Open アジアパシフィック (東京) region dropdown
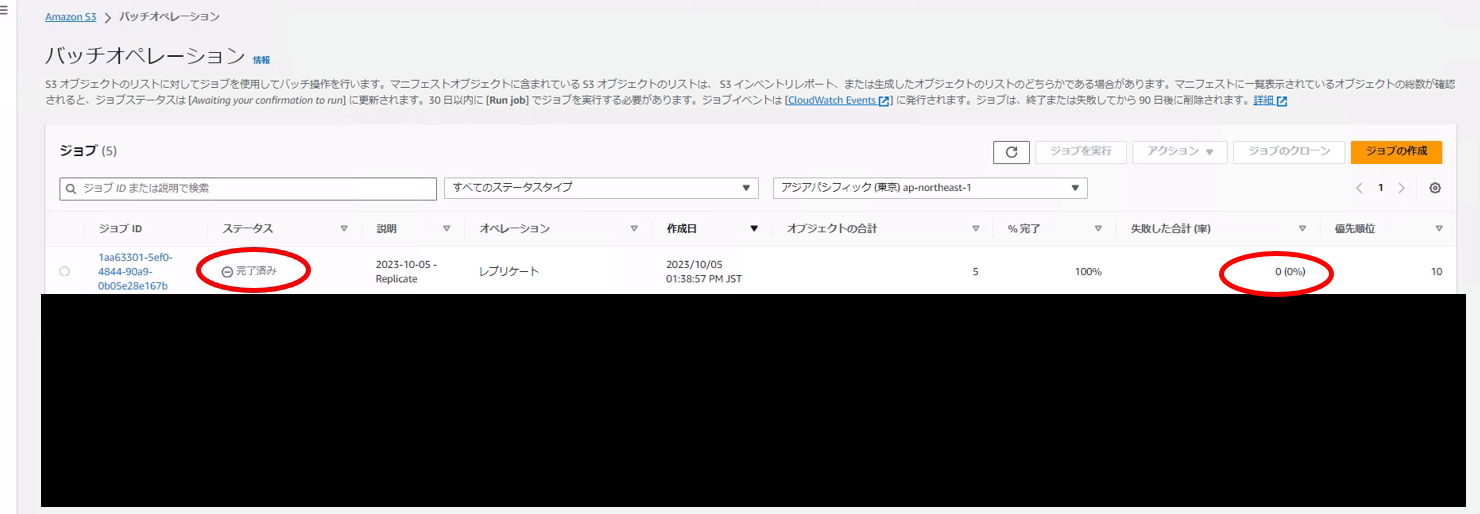This screenshot has width=1480, height=514. [x=930, y=188]
